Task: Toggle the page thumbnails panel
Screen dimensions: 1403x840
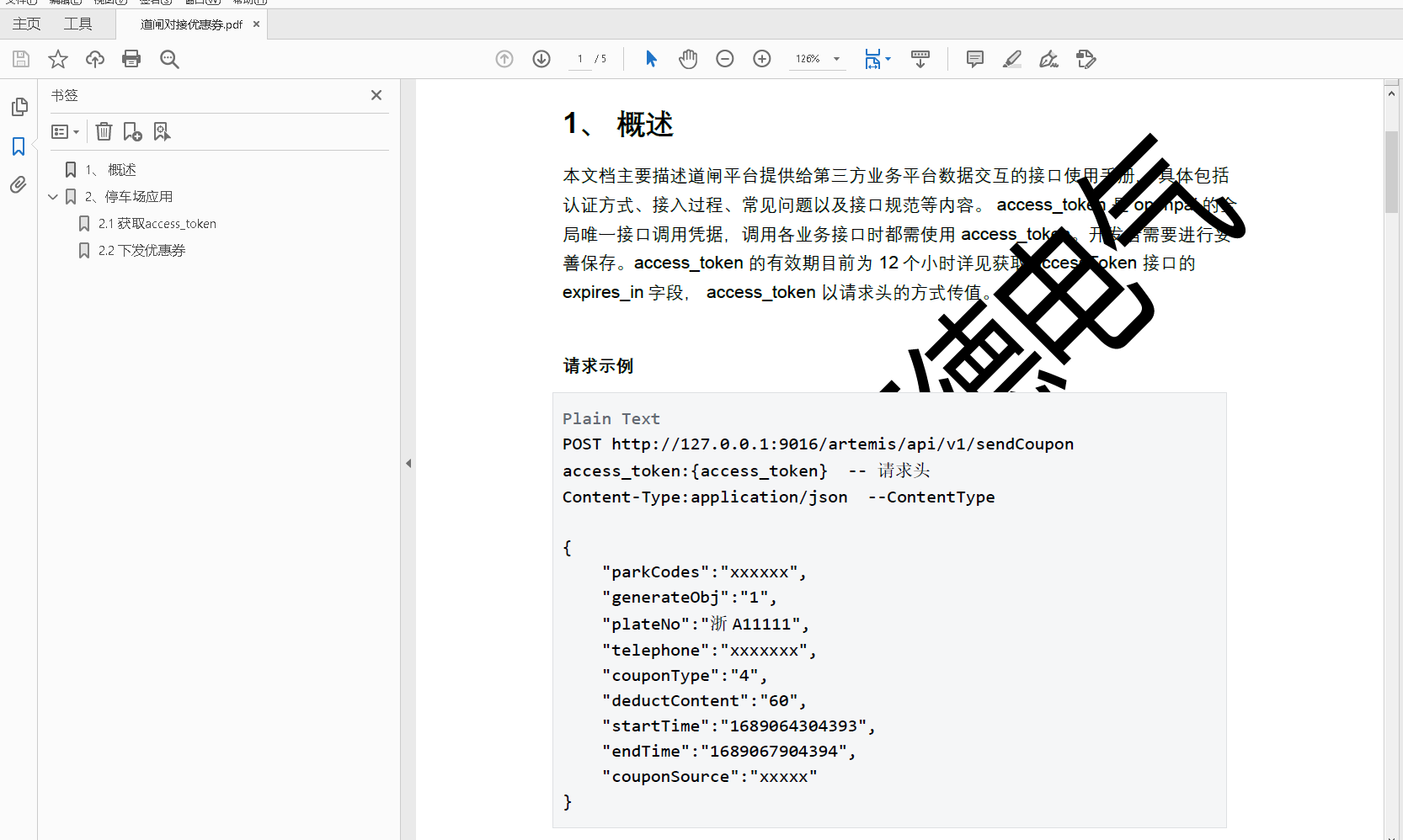Action: [x=19, y=107]
